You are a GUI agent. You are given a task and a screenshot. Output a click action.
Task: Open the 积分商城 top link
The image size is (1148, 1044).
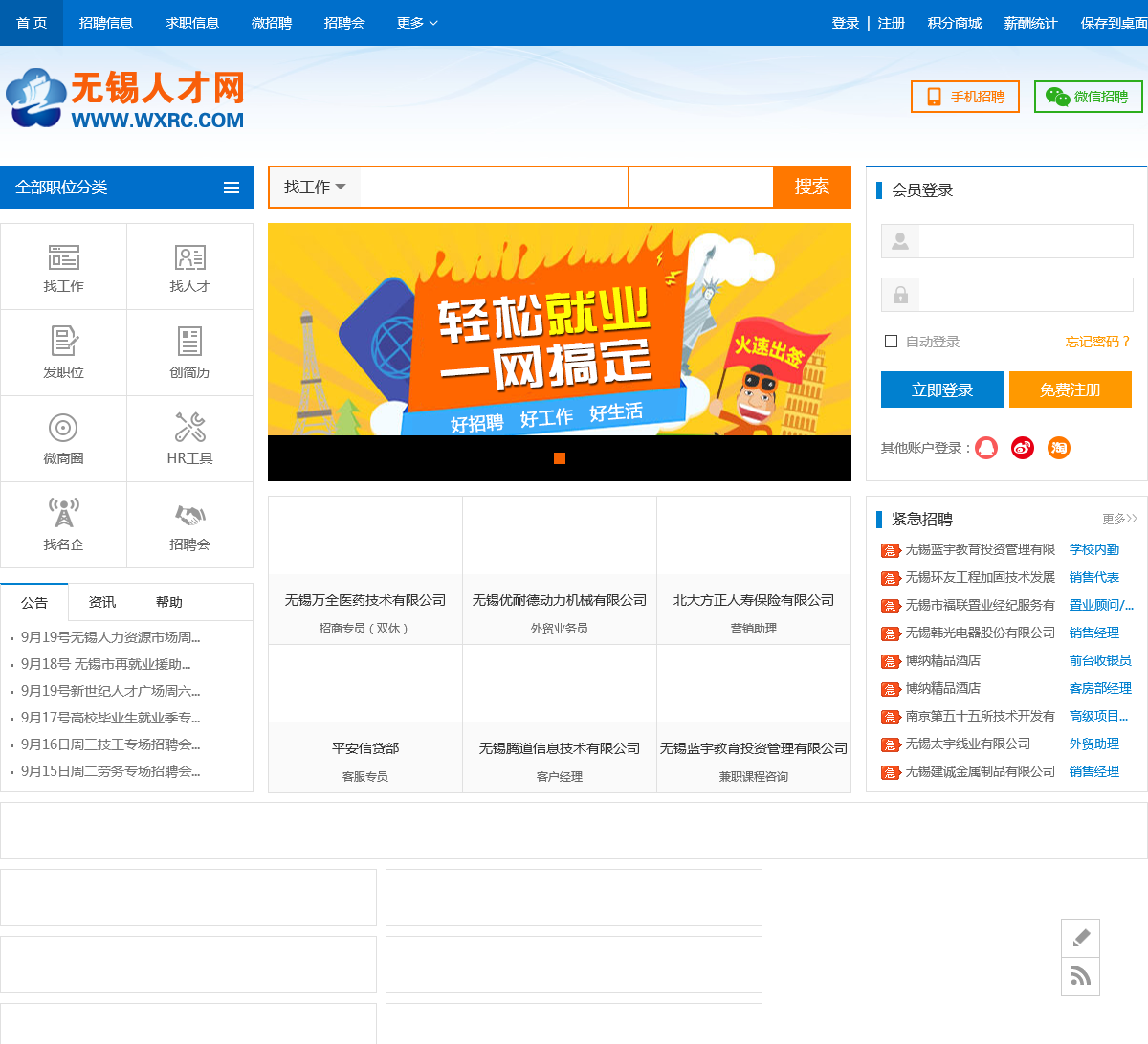(955, 23)
